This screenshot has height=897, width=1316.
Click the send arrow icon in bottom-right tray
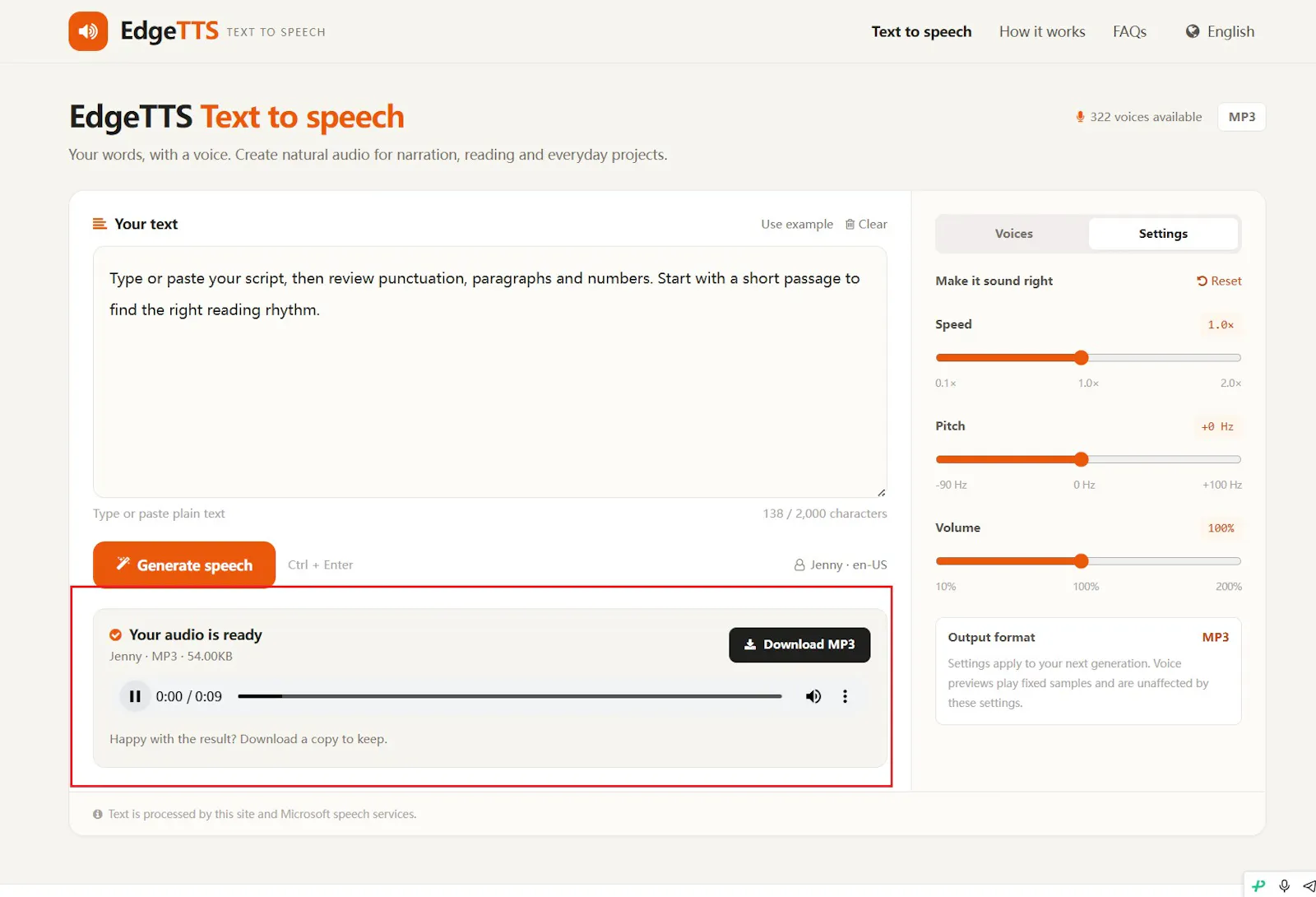[1309, 885]
